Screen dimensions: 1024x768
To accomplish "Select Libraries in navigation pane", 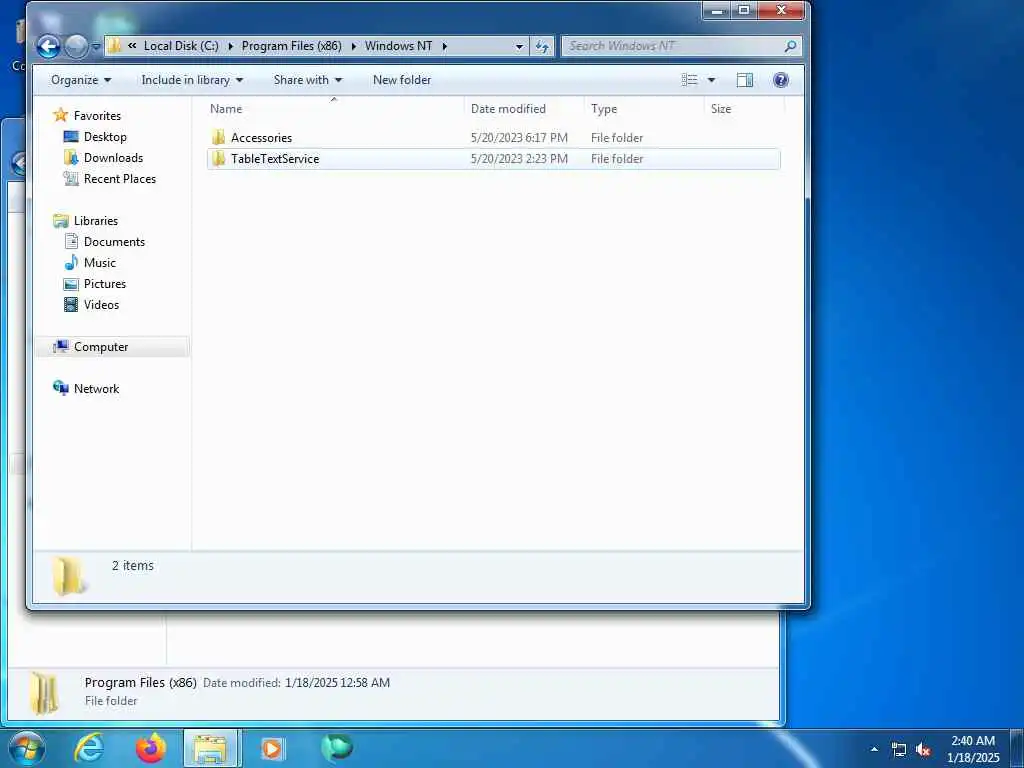I will tap(95, 221).
